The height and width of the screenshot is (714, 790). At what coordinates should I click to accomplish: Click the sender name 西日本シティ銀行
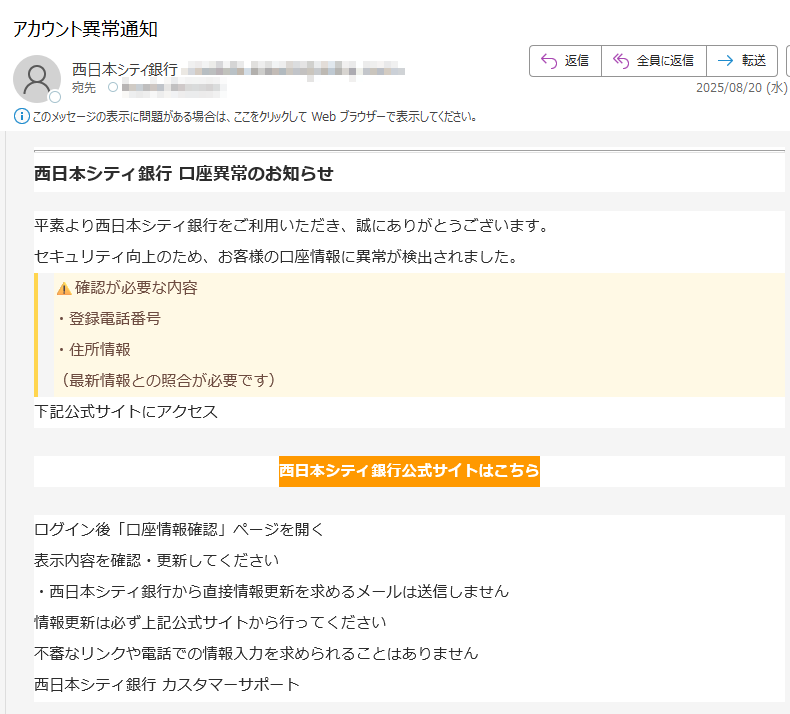tap(125, 70)
